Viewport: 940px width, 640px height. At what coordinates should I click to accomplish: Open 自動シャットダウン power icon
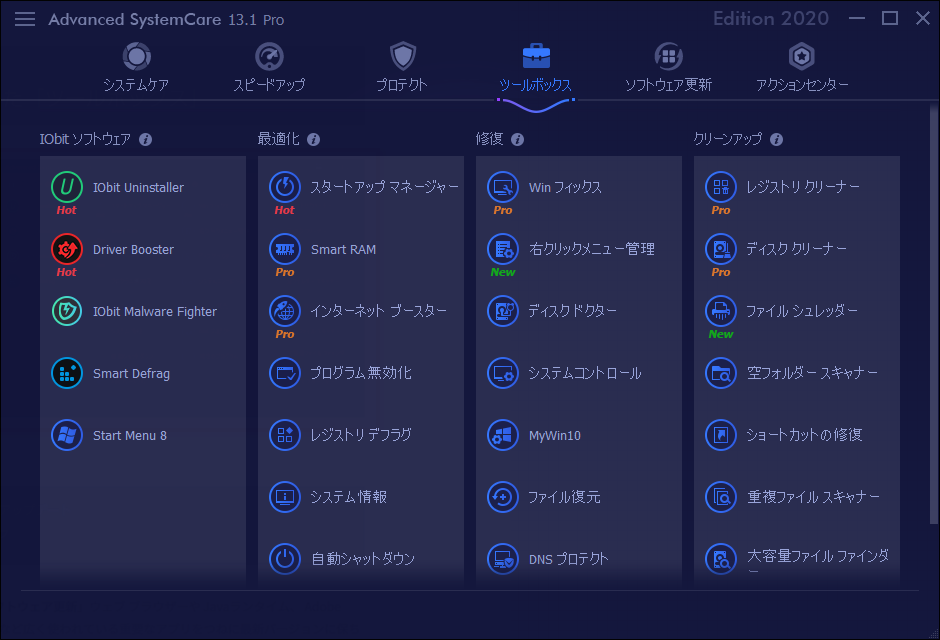[x=285, y=559]
